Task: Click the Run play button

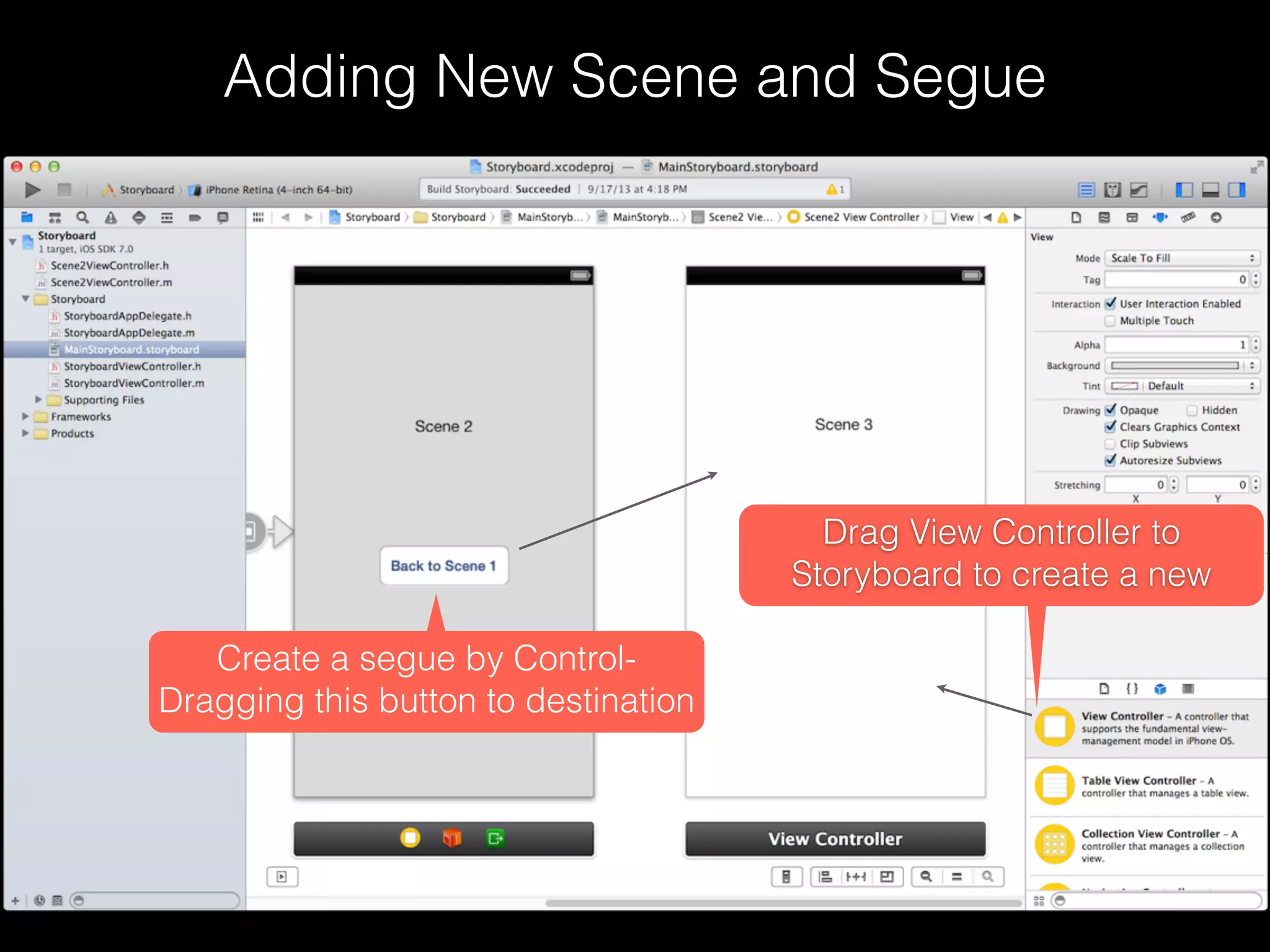Action: (33, 190)
